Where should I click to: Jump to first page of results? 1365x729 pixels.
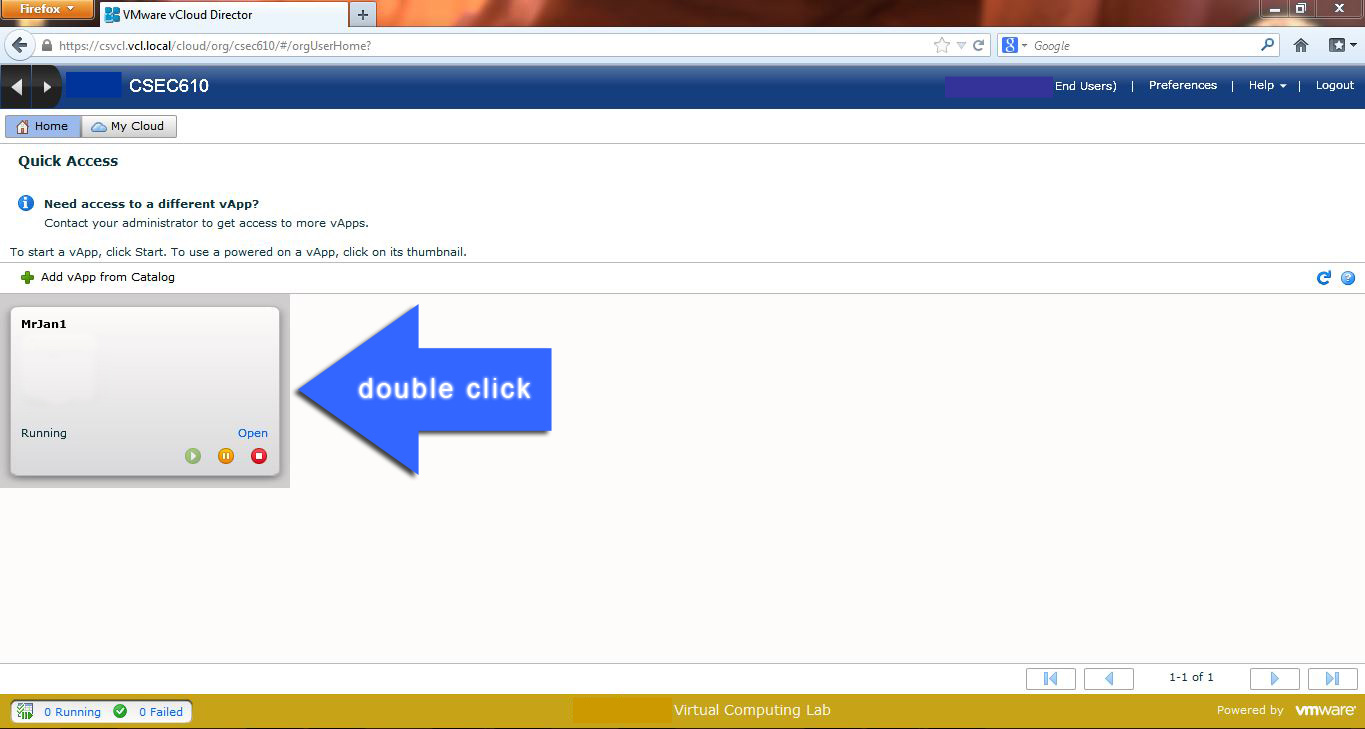point(1051,678)
